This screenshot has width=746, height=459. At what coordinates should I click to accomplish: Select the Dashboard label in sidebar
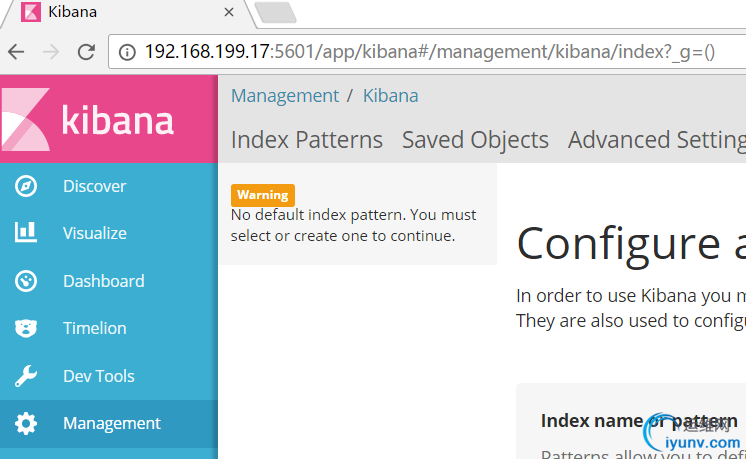[104, 281]
